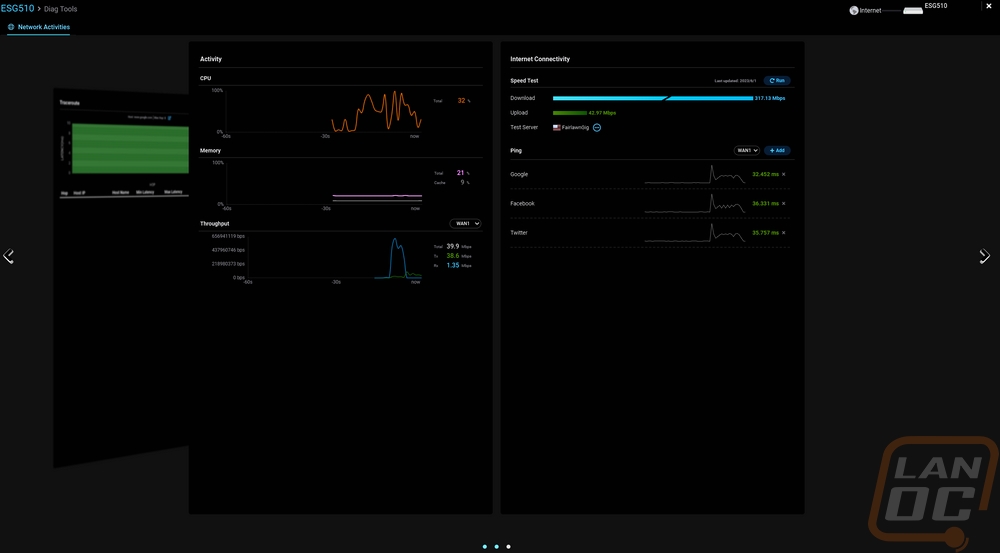
Task: Select the second carousel page dot
Action: tap(496, 547)
